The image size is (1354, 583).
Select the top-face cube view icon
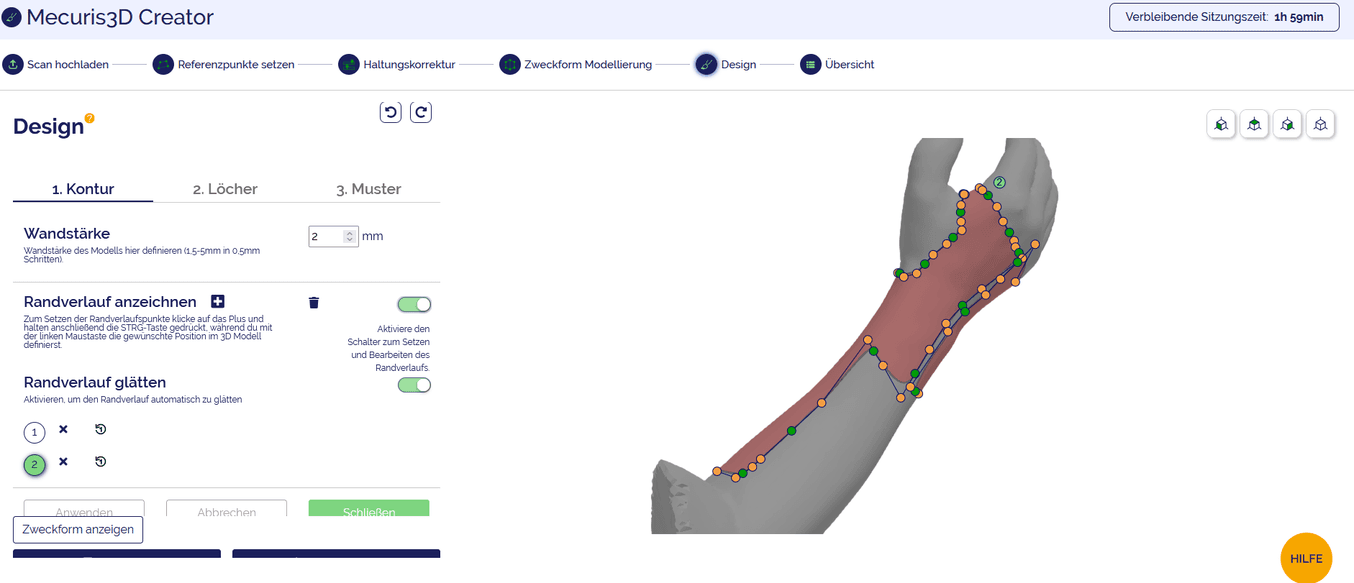[1254, 125]
